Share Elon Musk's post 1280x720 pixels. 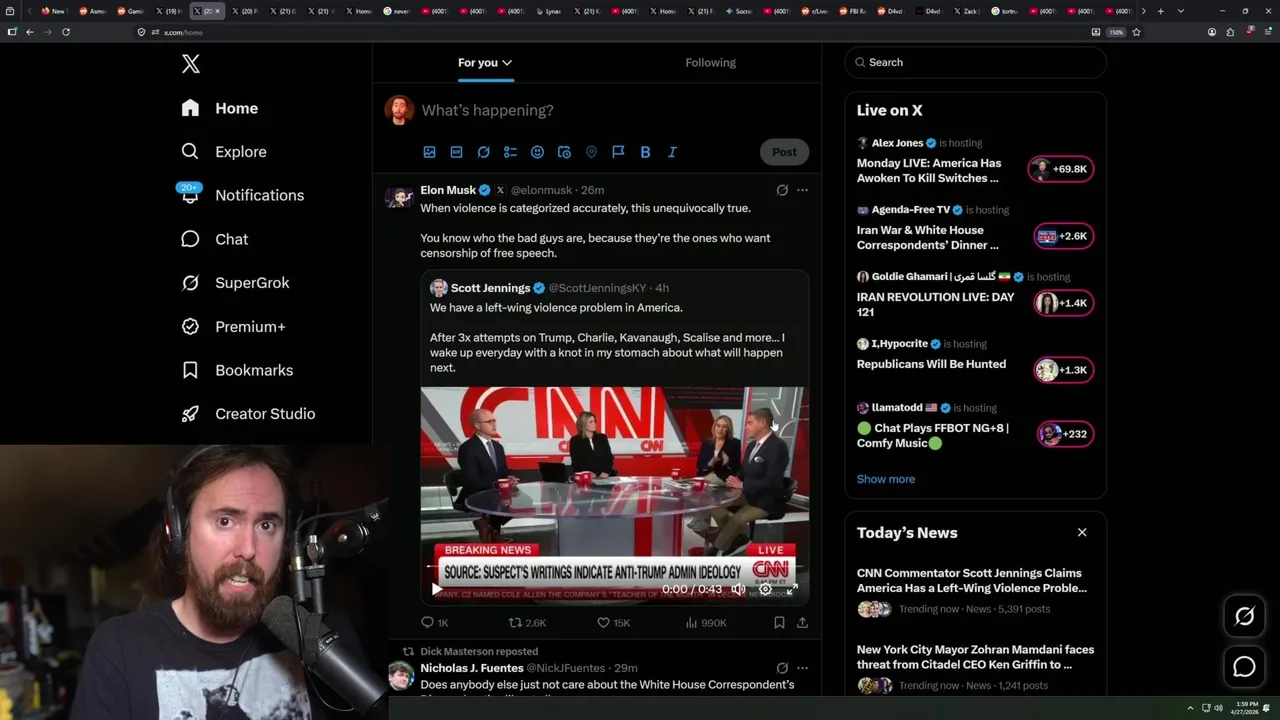(x=802, y=623)
